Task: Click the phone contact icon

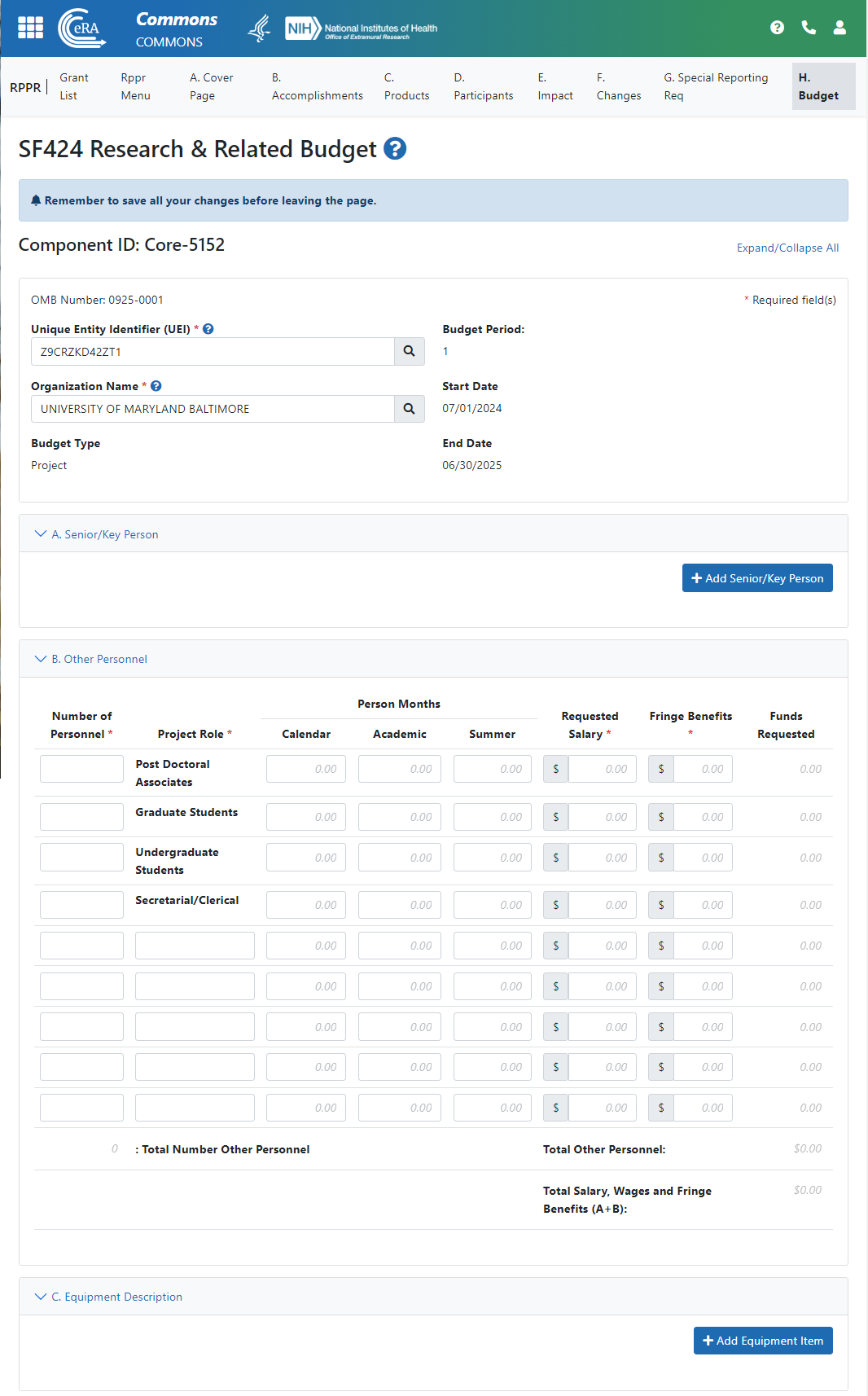Action: (809, 28)
